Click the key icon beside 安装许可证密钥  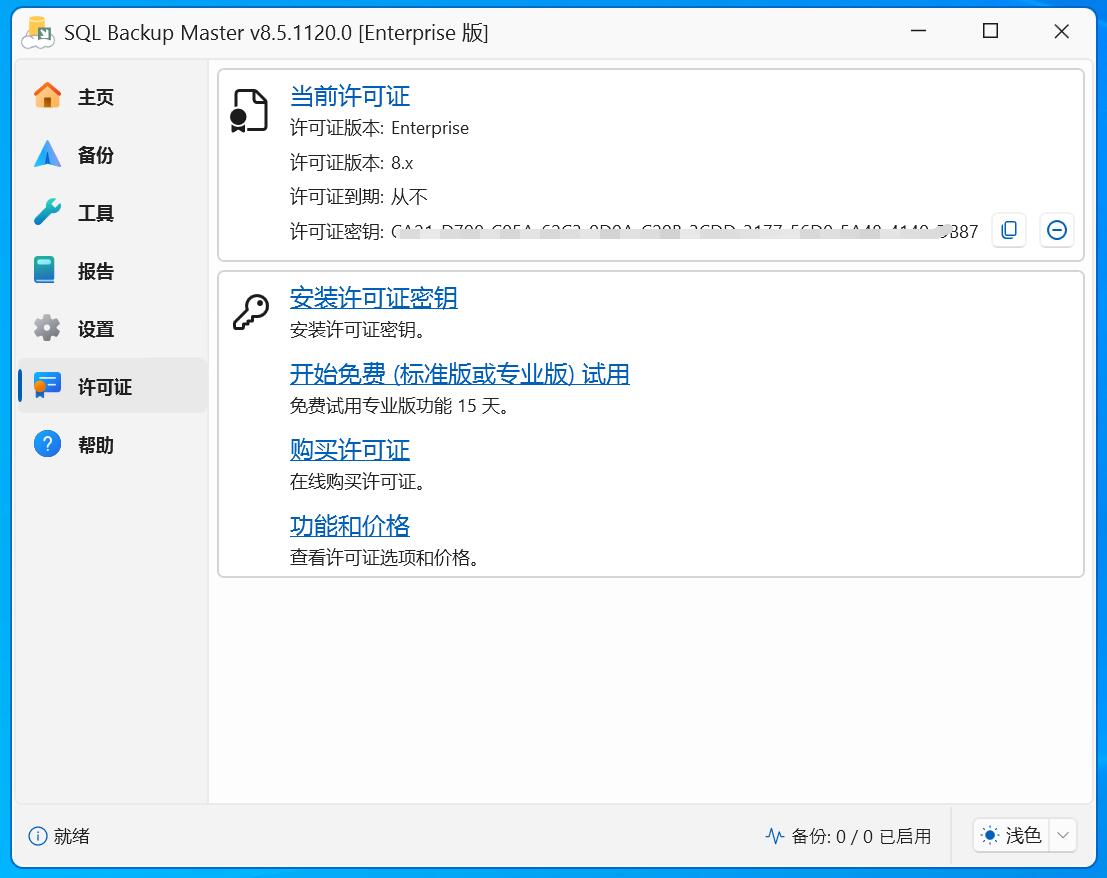(x=251, y=312)
